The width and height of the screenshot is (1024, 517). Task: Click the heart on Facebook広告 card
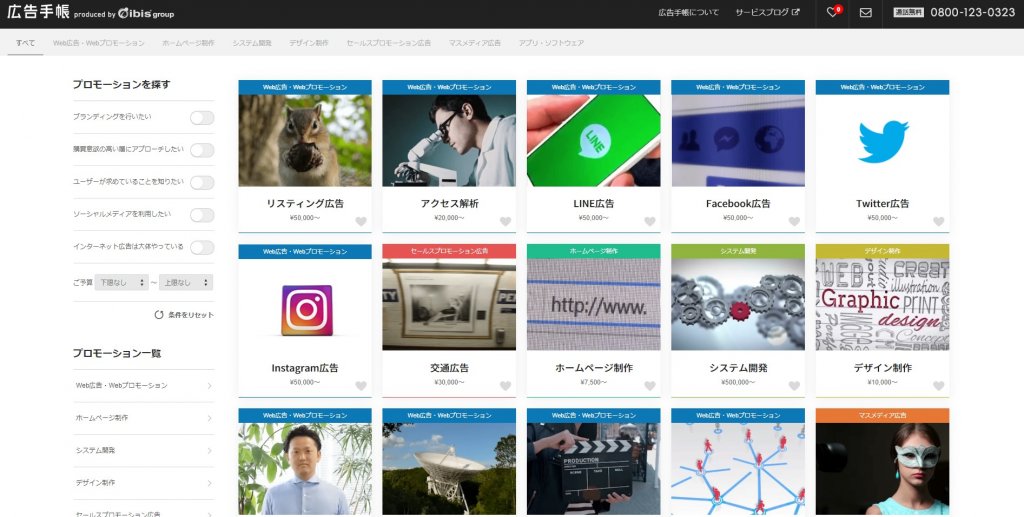[794, 221]
